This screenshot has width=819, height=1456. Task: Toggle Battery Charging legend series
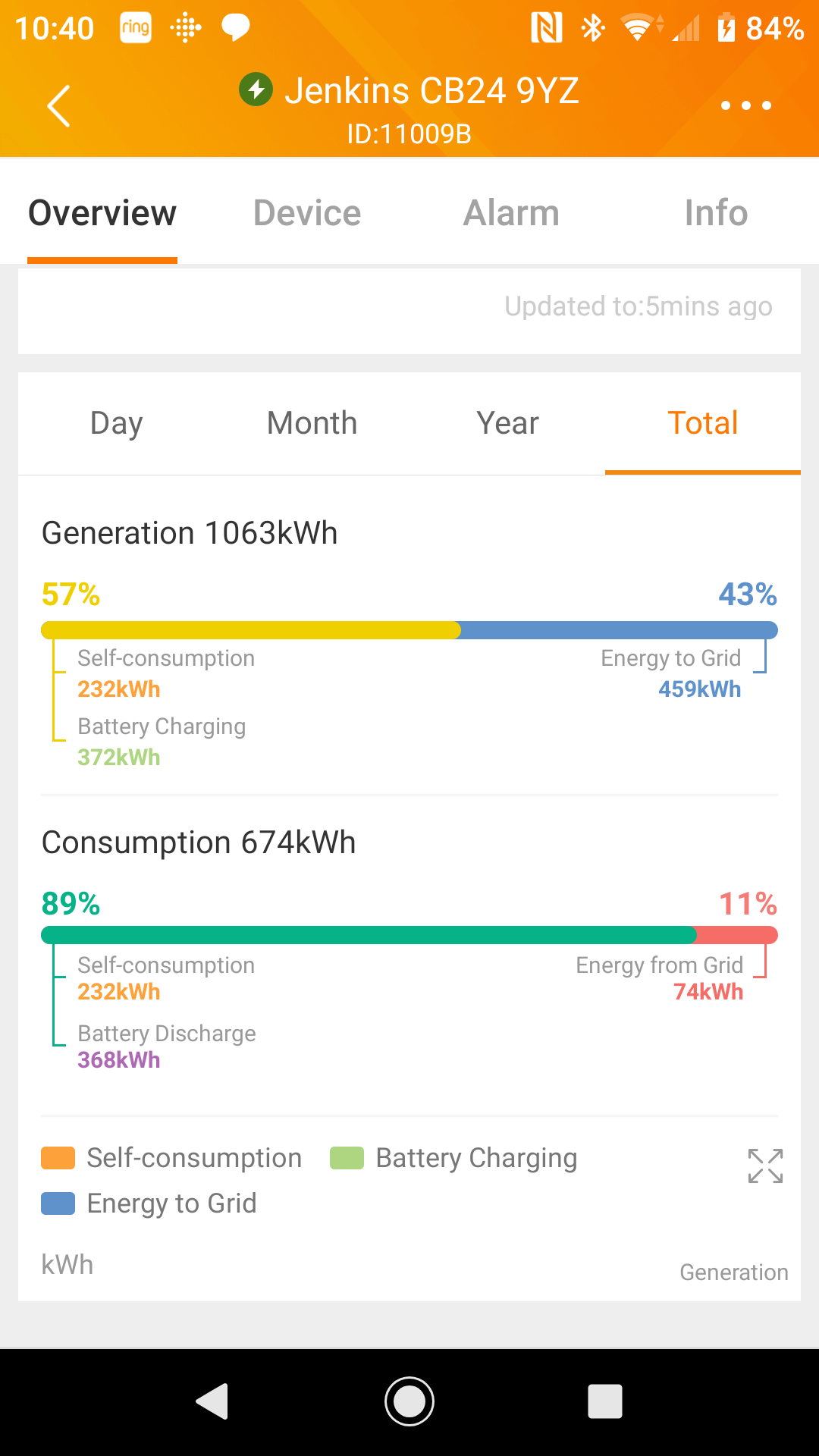[454, 1158]
